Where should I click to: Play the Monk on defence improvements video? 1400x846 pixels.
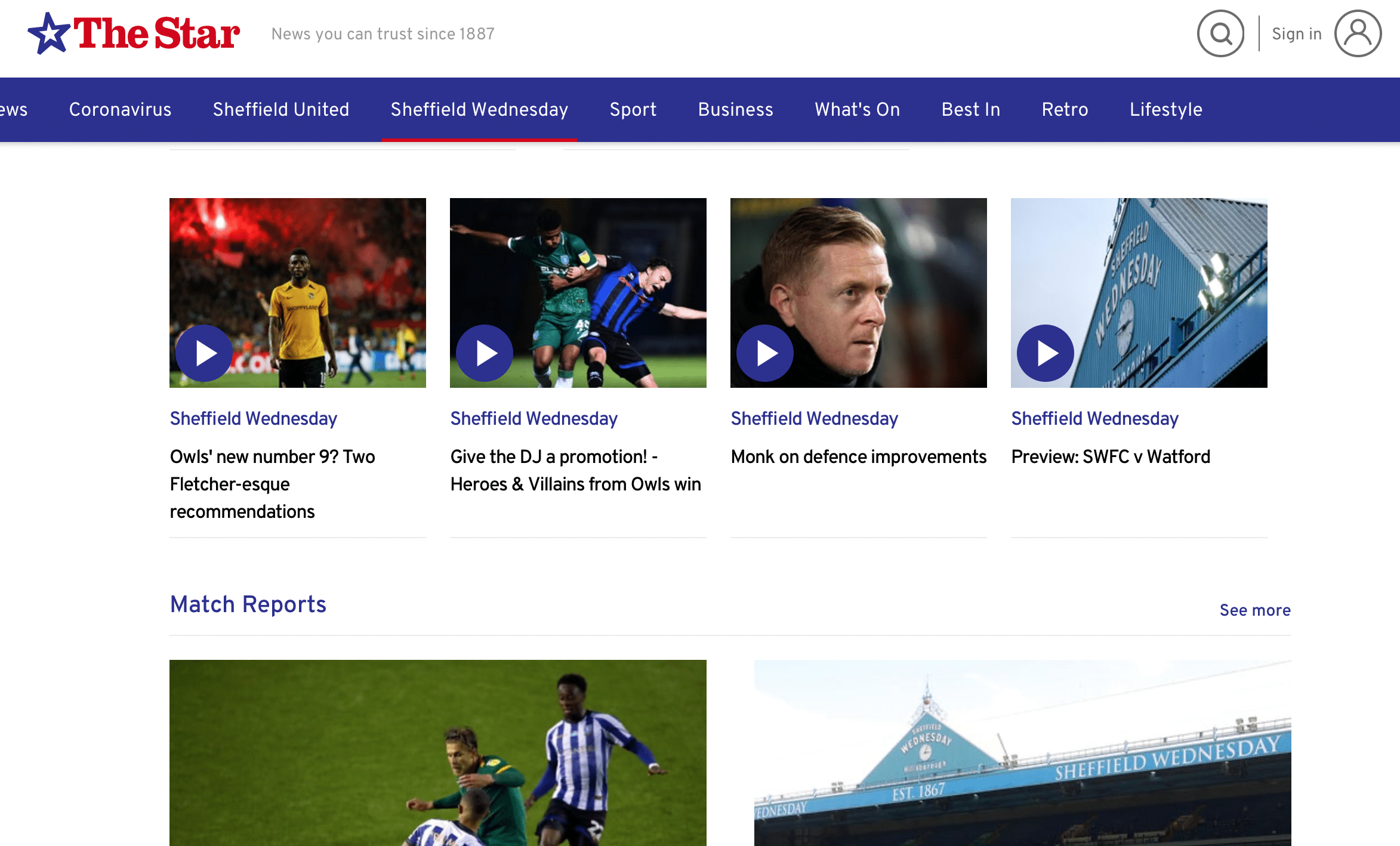click(x=765, y=353)
